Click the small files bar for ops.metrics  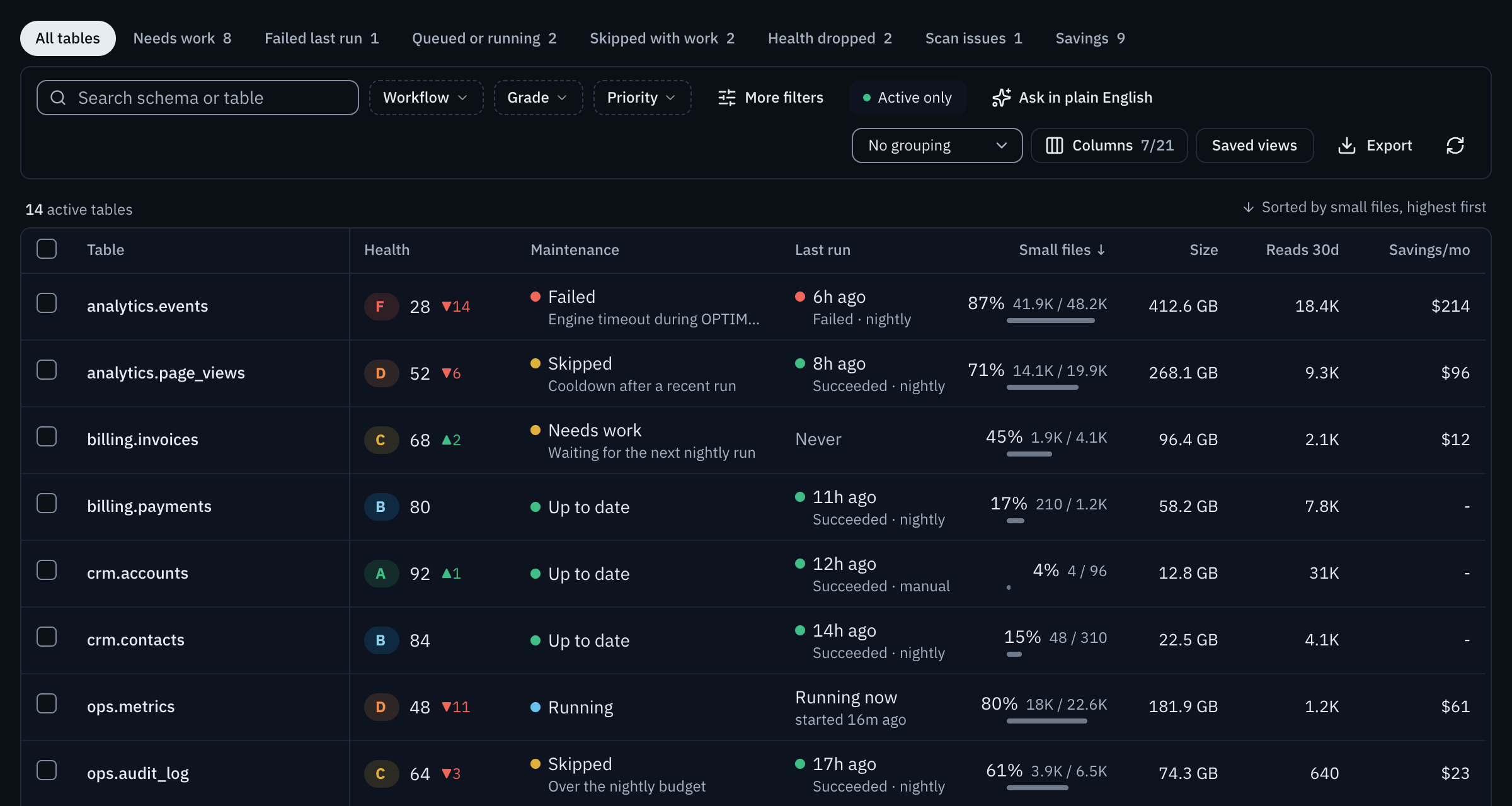1046,721
